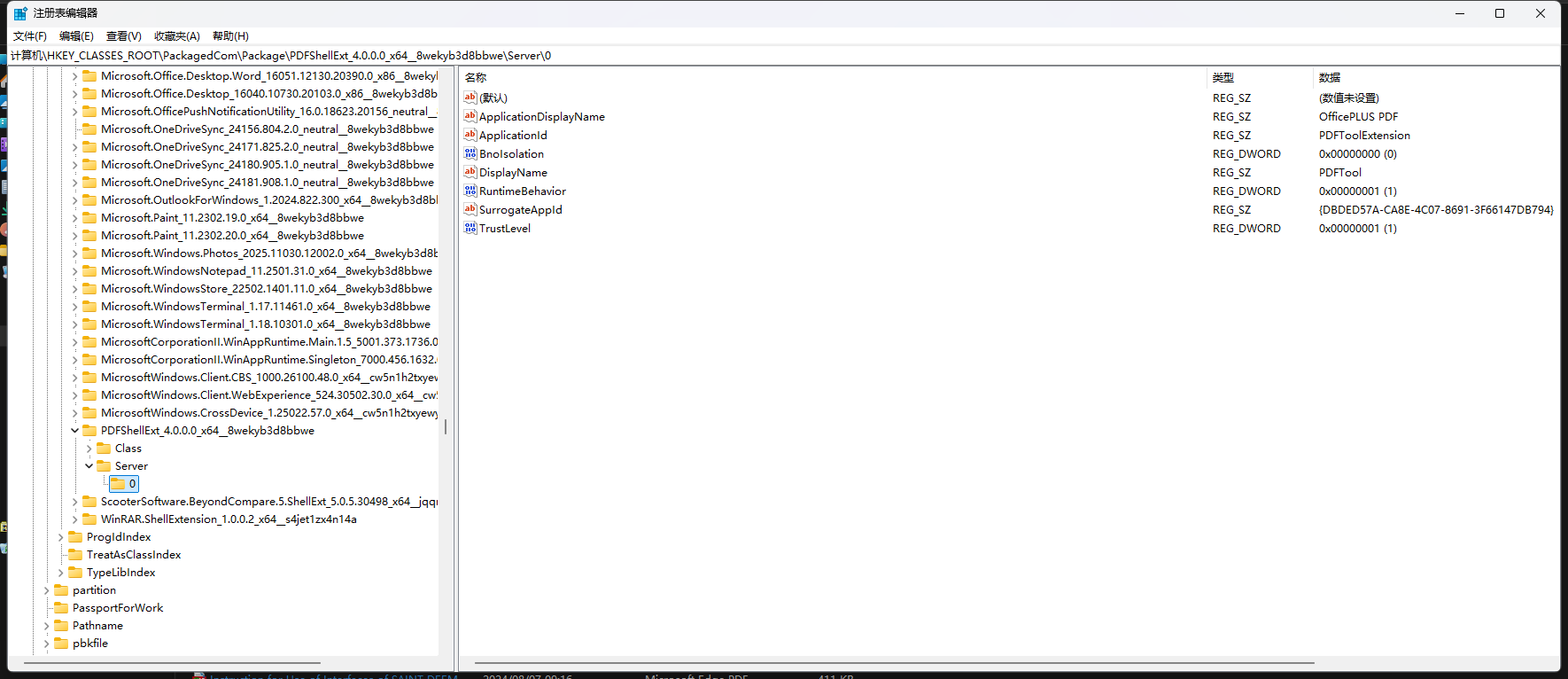Expand the WinRAR.ShellExtension key
Screen dimensions: 1568x679
pyautogui.click(x=74, y=519)
